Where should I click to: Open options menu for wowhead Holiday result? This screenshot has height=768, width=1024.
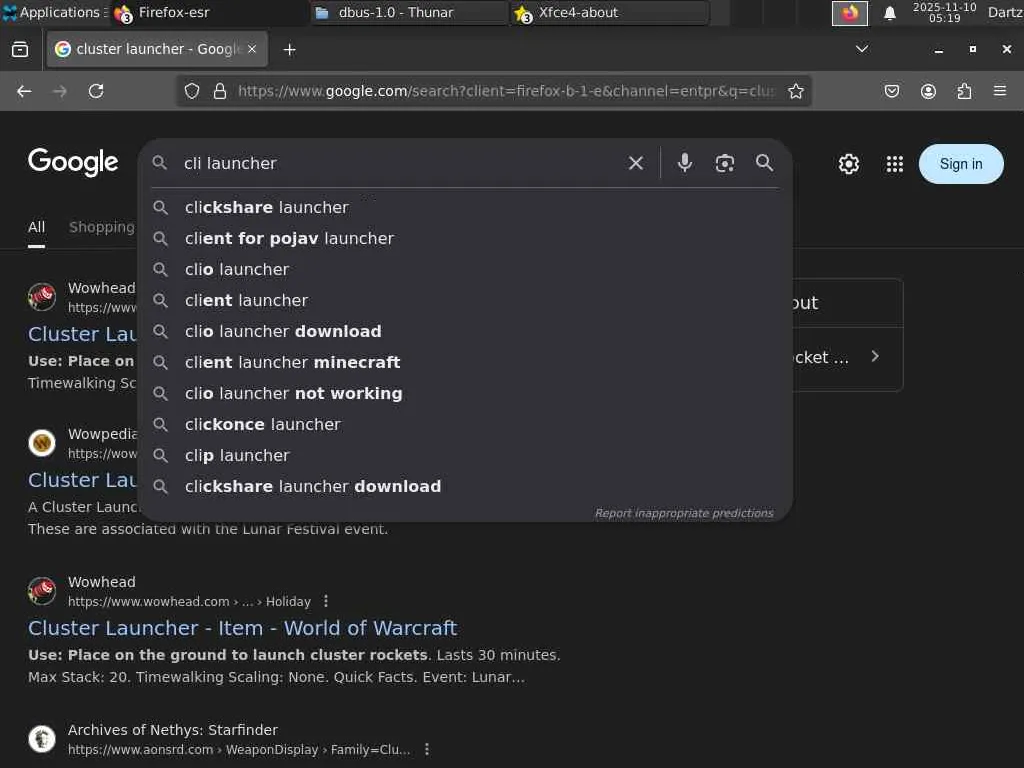(x=326, y=601)
